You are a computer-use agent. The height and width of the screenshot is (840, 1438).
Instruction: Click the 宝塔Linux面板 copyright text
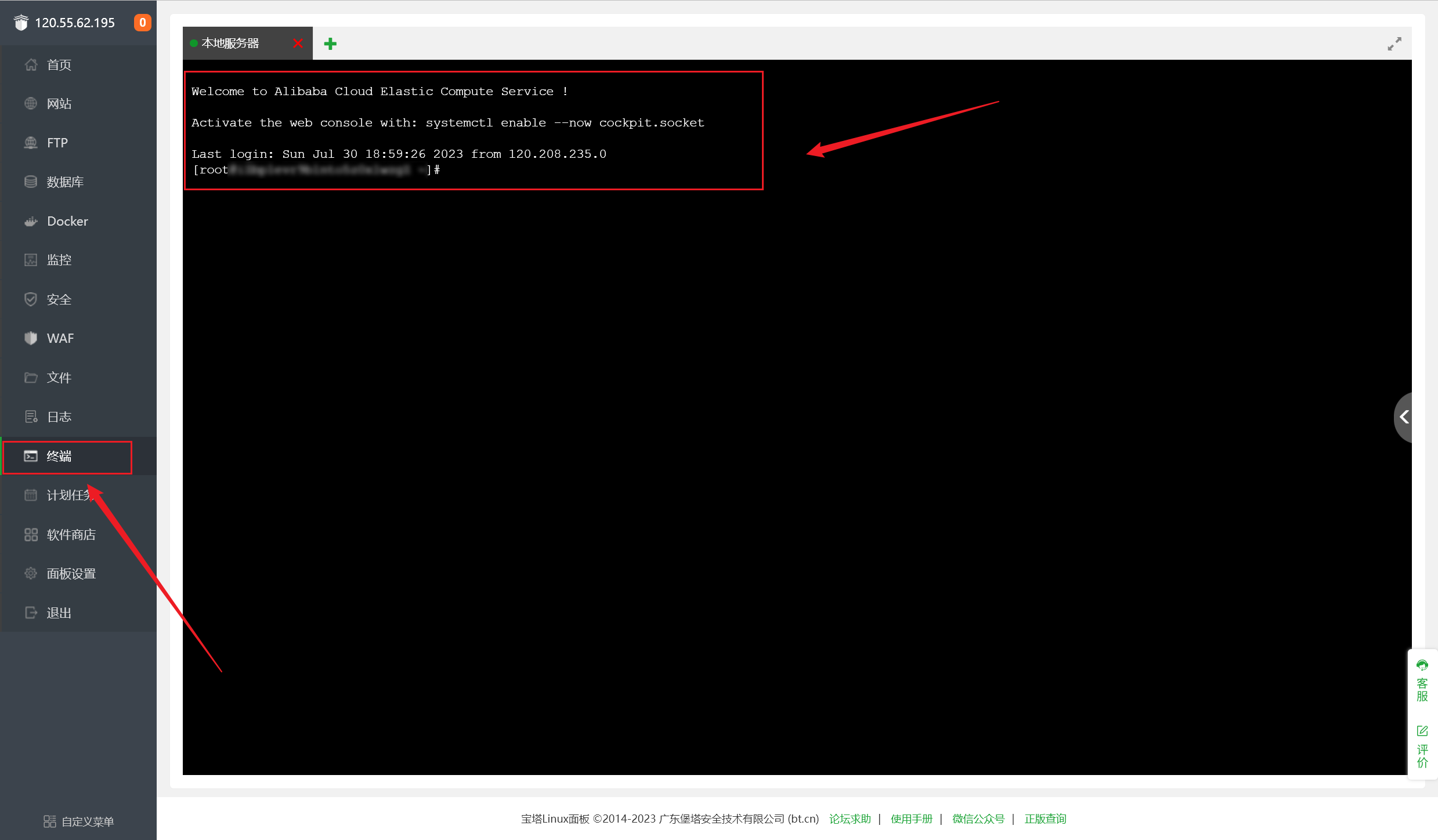(670, 819)
